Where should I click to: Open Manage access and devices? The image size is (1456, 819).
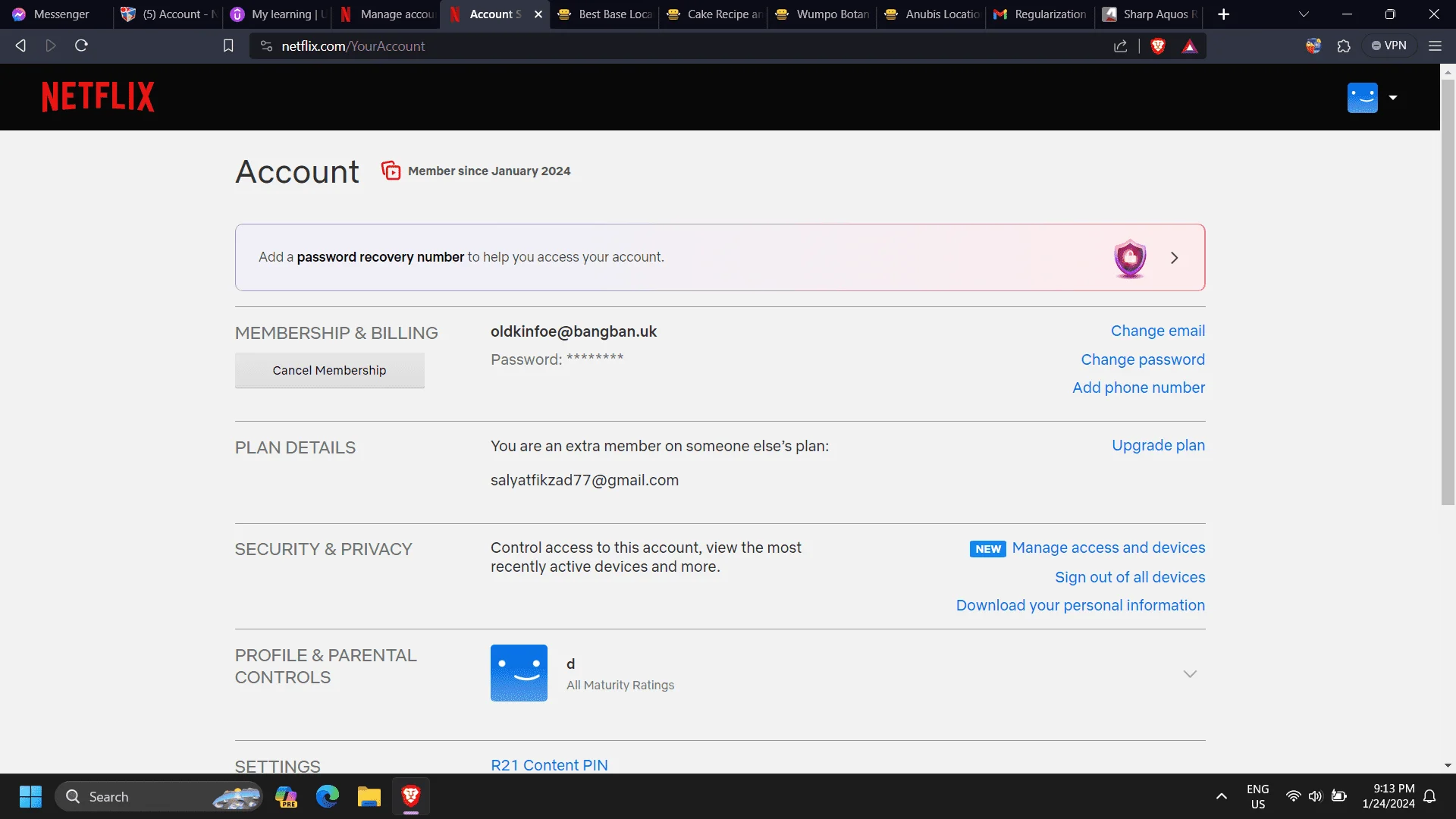pos(1108,548)
